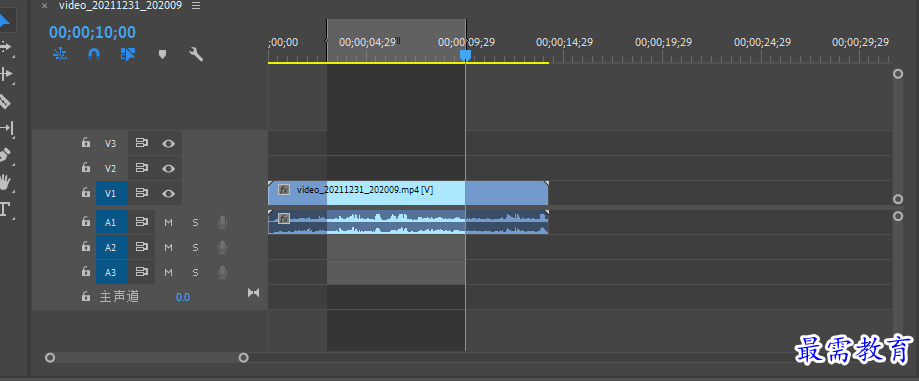Mute track A1
The width and height of the screenshot is (919, 381).
point(168,223)
